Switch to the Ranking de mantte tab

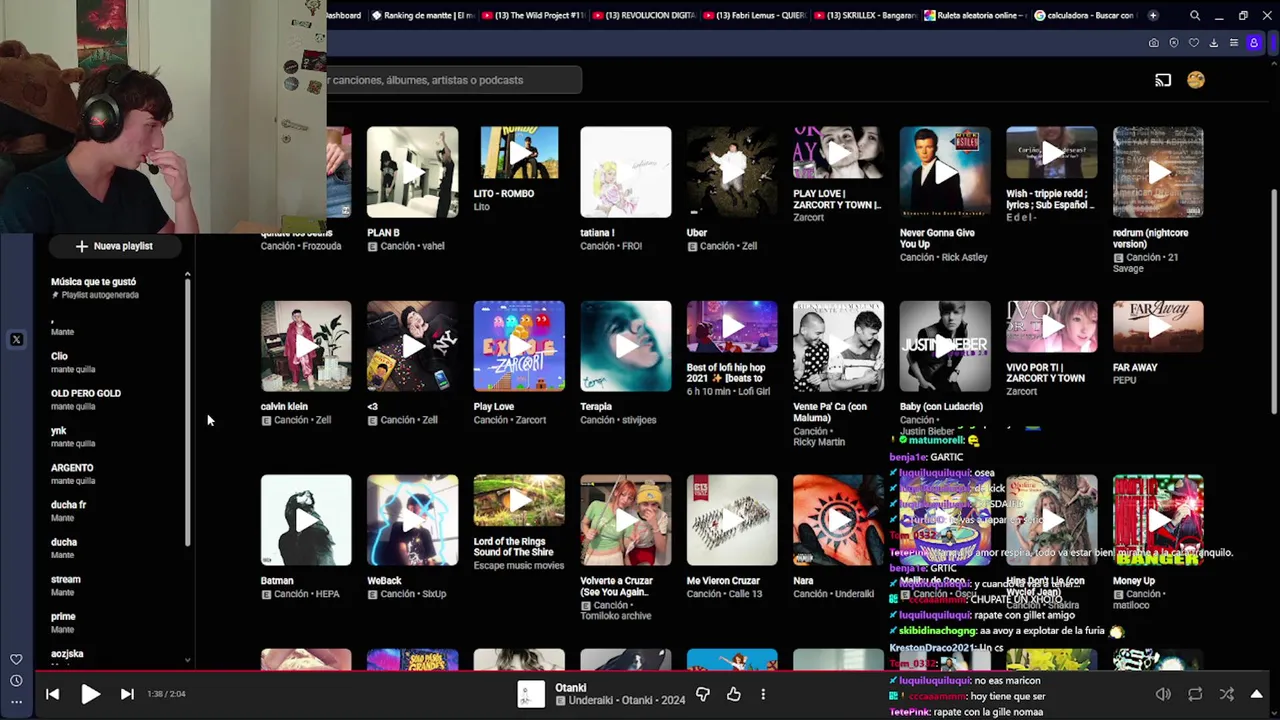click(422, 15)
